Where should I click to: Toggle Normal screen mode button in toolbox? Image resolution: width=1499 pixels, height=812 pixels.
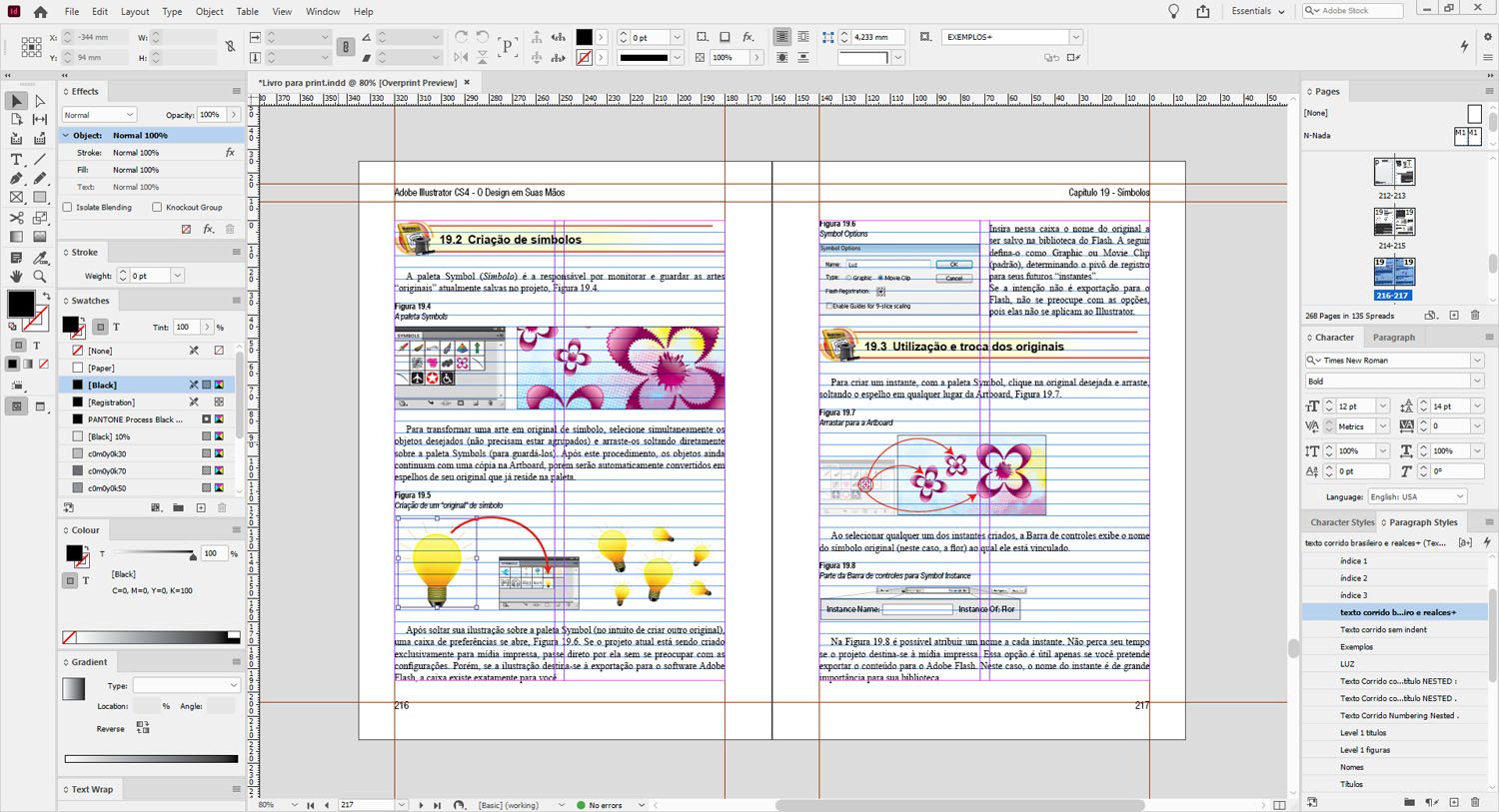pyautogui.click(x=16, y=406)
